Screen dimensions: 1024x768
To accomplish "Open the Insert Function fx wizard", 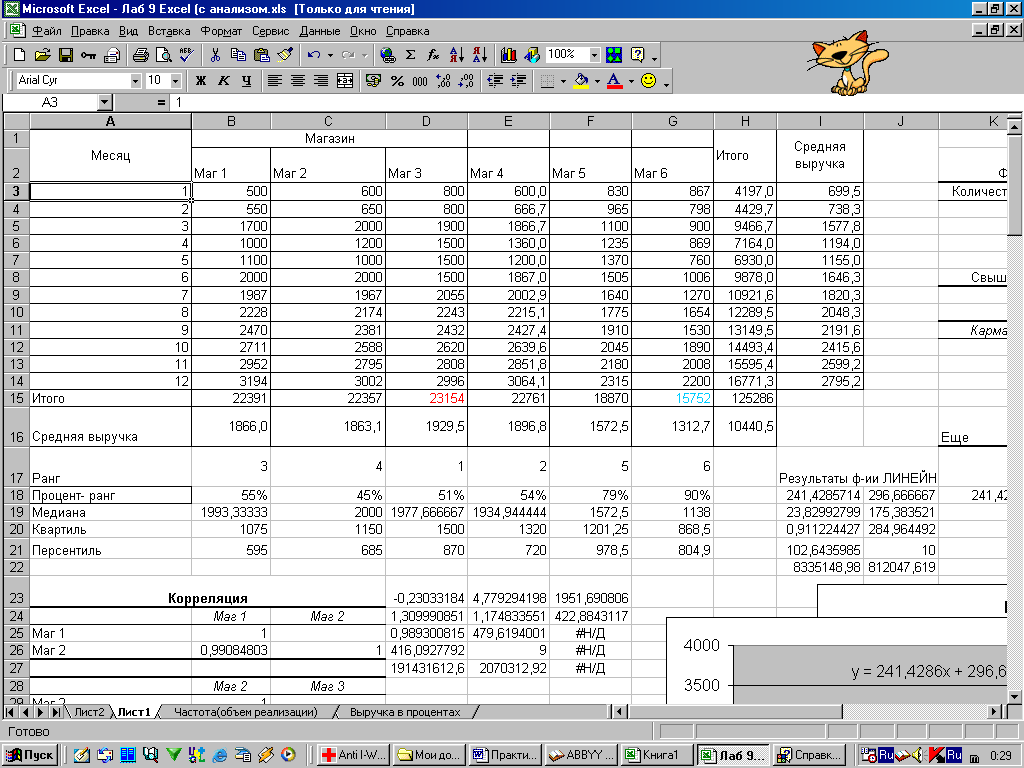I will click(433, 56).
